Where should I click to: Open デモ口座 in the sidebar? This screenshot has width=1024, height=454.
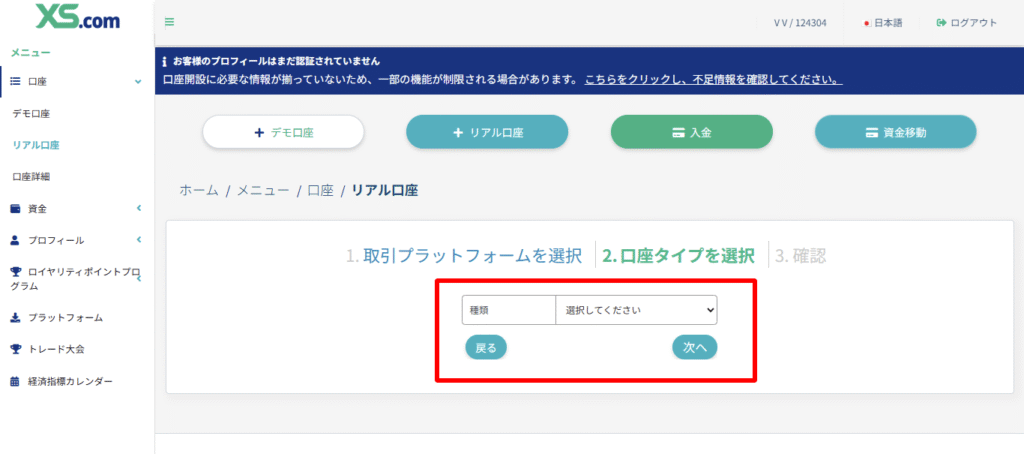click(x=31, y=114)
